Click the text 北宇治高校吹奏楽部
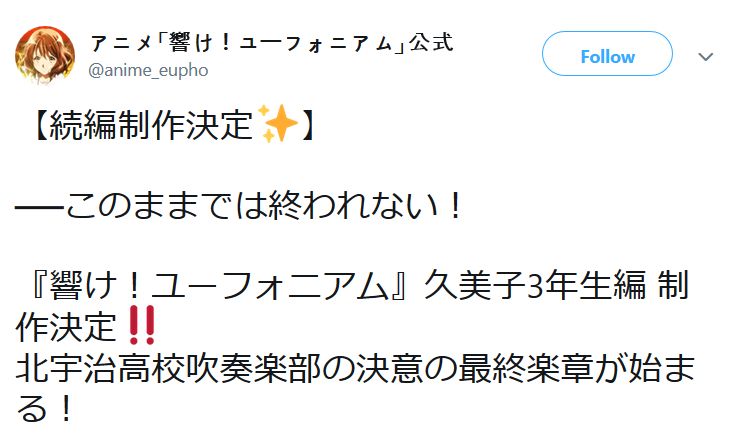 click(168, 369)
